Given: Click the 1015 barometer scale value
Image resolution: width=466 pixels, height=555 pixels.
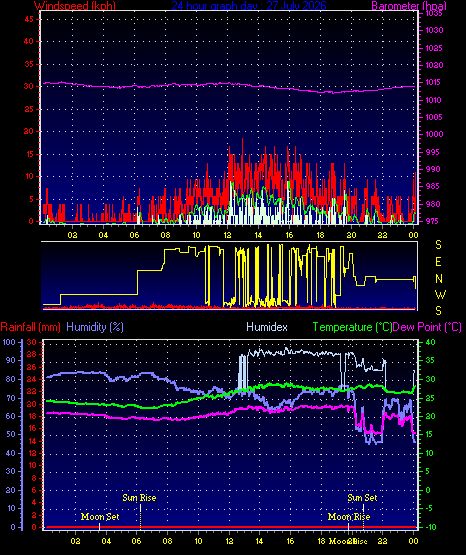Looking at the screenshot, I should click(x=433, y=82).
